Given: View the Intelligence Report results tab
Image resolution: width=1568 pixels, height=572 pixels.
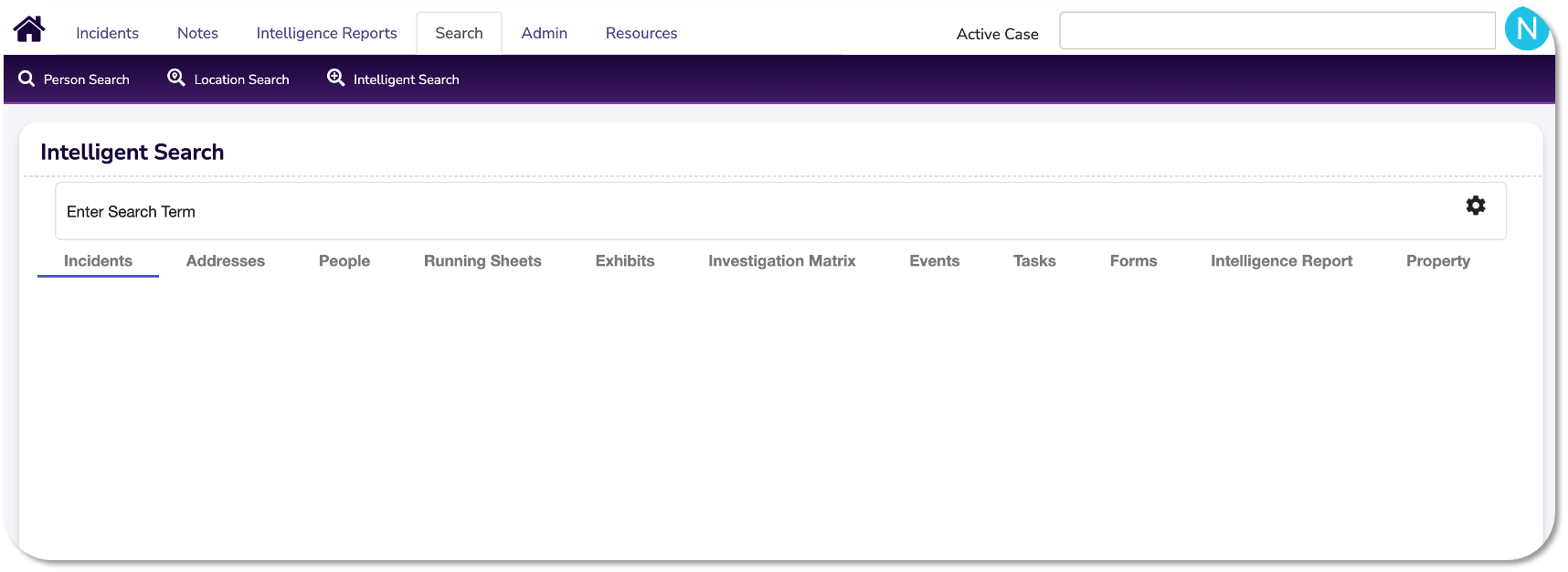Looking at the screenshot, I should point(1281,261).
